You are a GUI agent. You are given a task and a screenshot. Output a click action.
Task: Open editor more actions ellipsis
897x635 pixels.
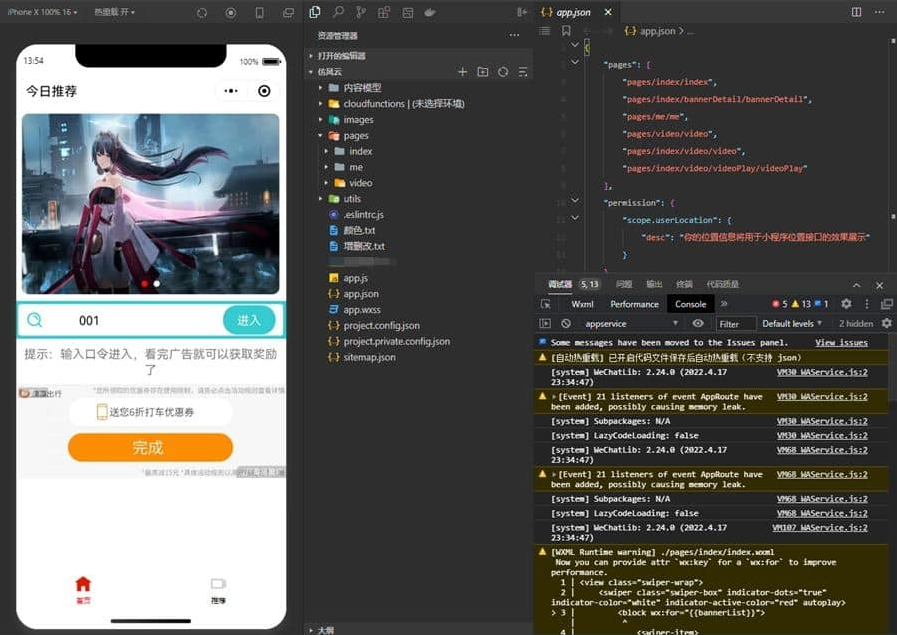click(879, 12)
